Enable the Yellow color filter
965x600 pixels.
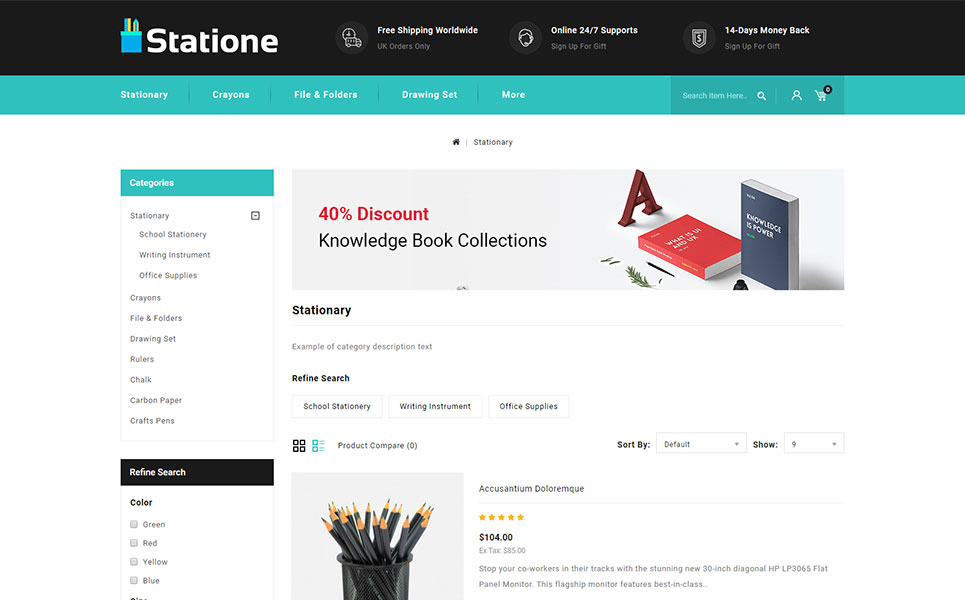click(134, 562)
